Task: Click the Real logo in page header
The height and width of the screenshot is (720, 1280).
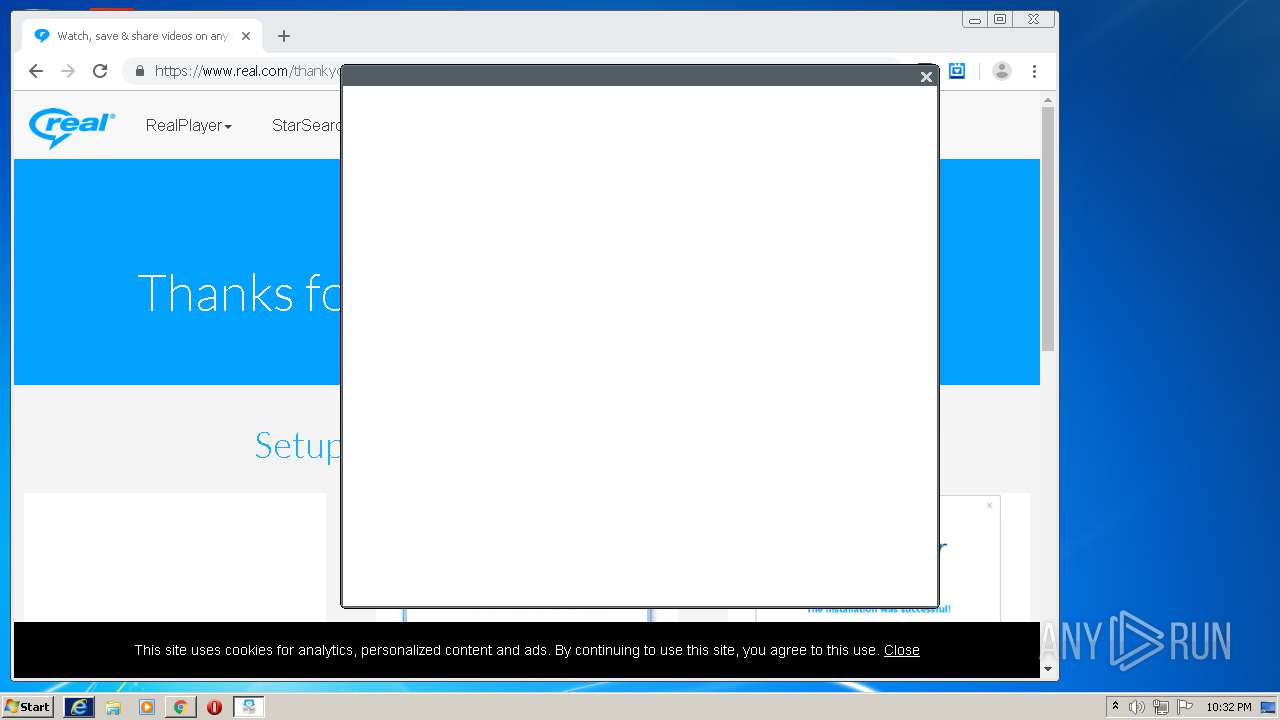Action: pyautogui.click(x=72, y=126)
